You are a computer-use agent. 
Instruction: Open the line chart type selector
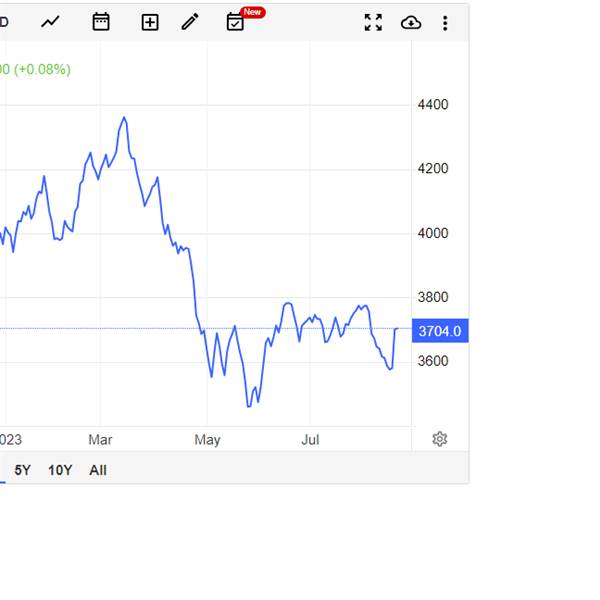50,22
